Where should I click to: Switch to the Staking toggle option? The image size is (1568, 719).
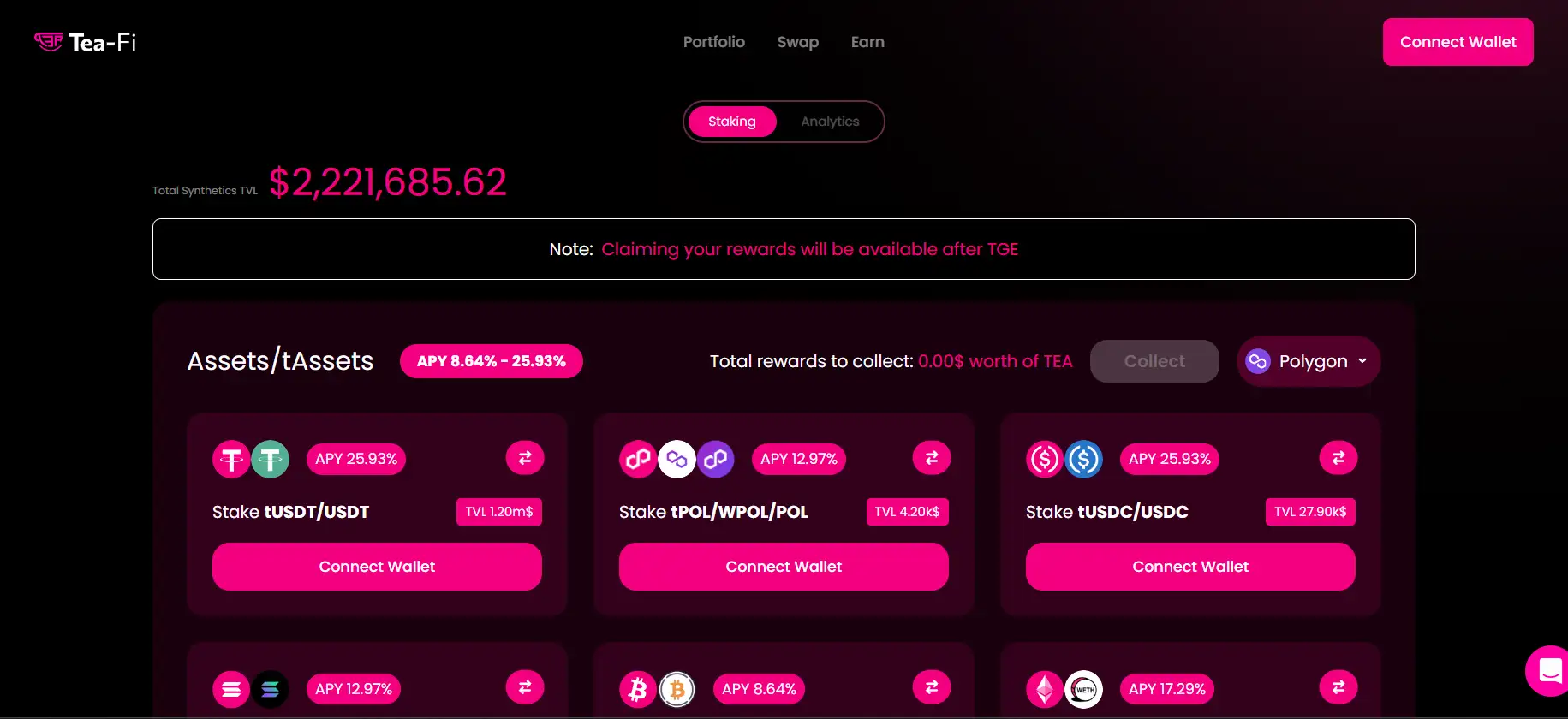[x=731, y=122]
